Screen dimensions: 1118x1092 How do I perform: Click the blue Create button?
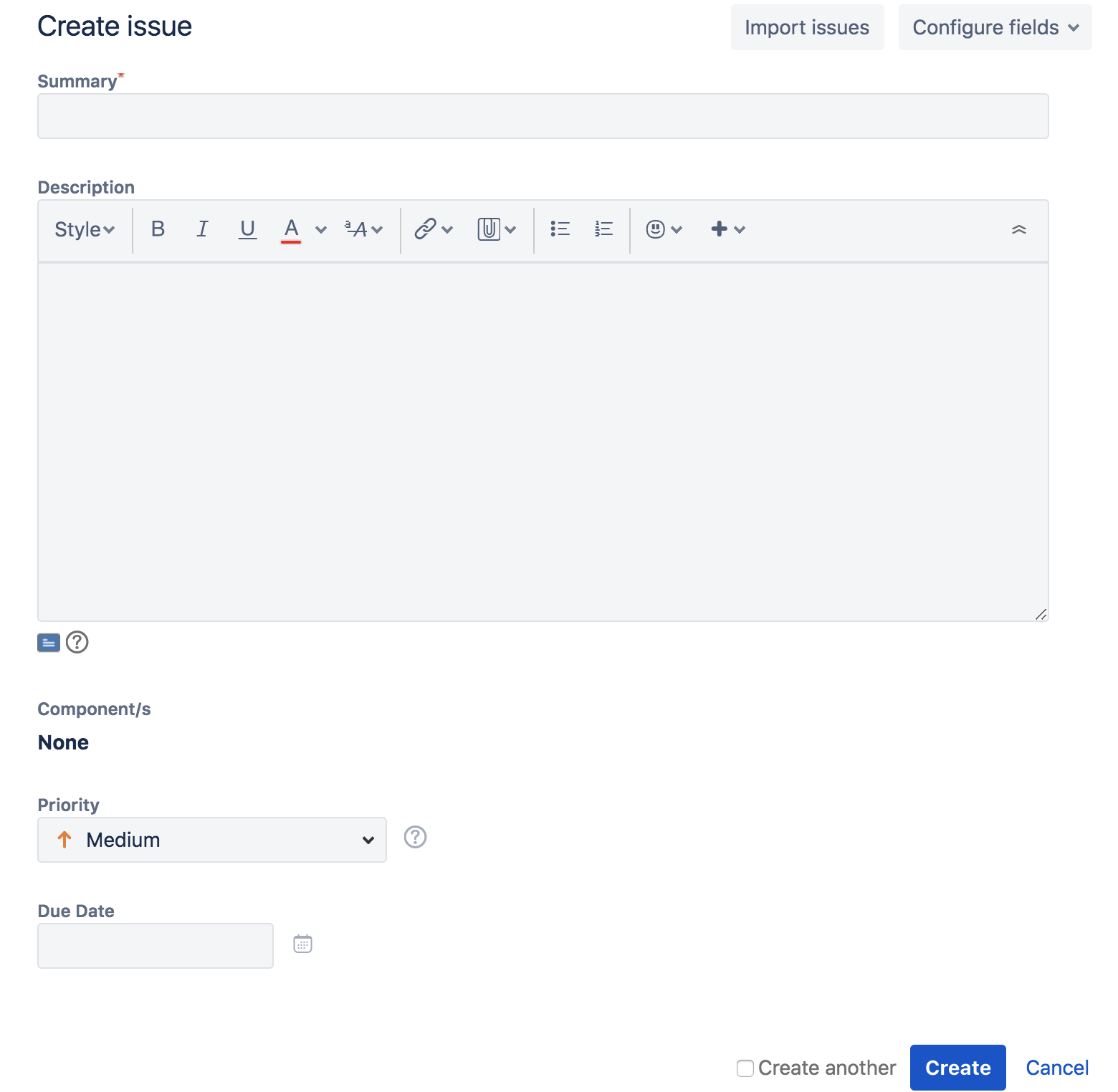[958, 1068]
